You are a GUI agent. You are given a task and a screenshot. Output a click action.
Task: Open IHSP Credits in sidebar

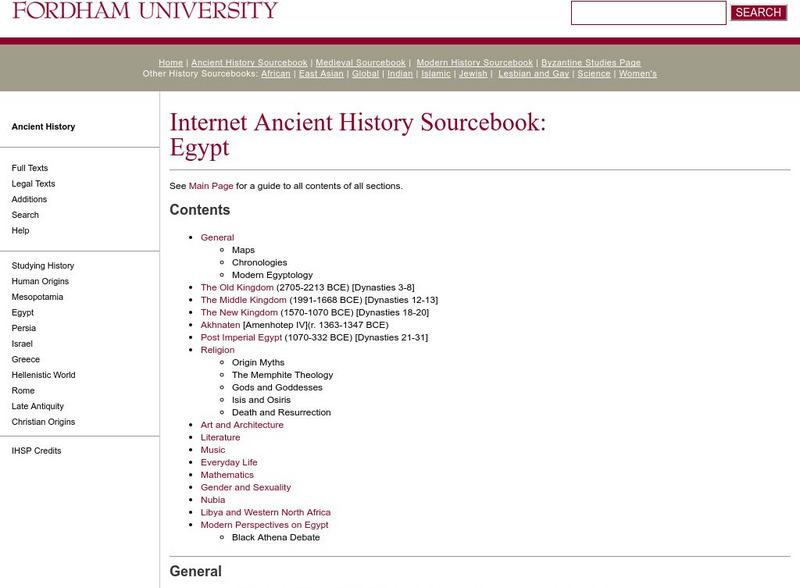(36, 451)
